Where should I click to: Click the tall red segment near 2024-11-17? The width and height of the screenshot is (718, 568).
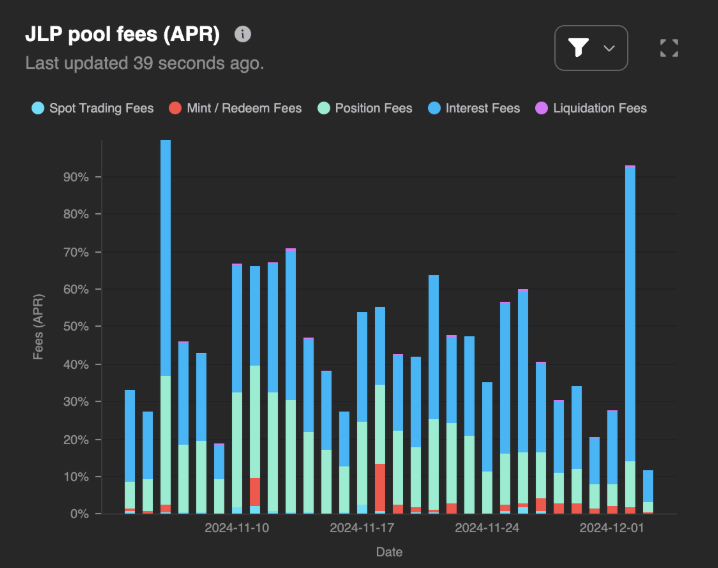[x=380, y=488]
